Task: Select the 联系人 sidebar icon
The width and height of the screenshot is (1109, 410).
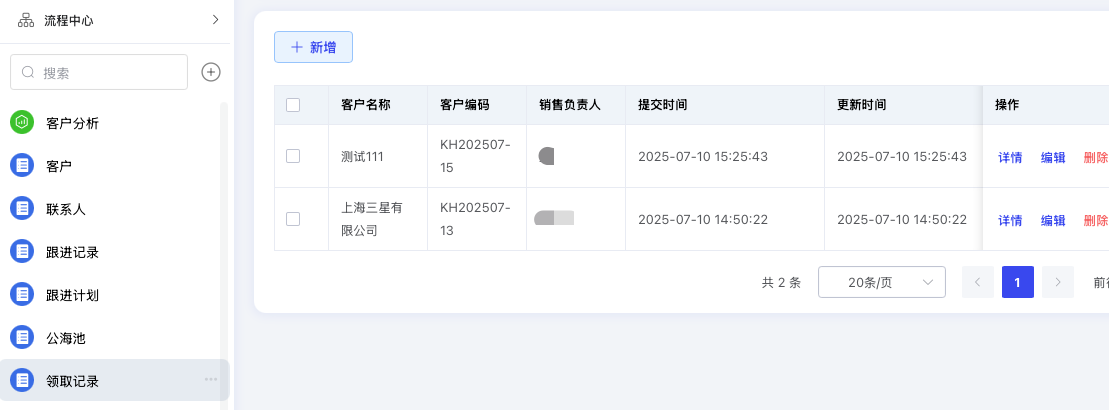Action: tap(22, 209)
